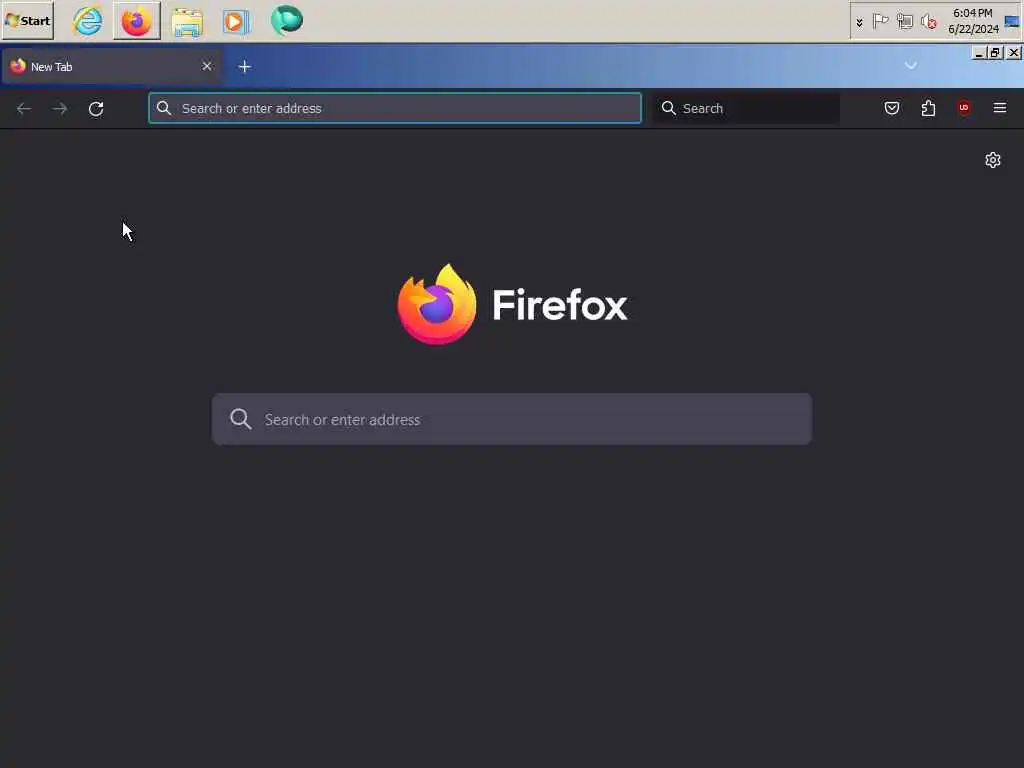This screenshot has width=1024, height=768.
Task: Click the muted volume tray icon
Action: click(x=929, y=22)
